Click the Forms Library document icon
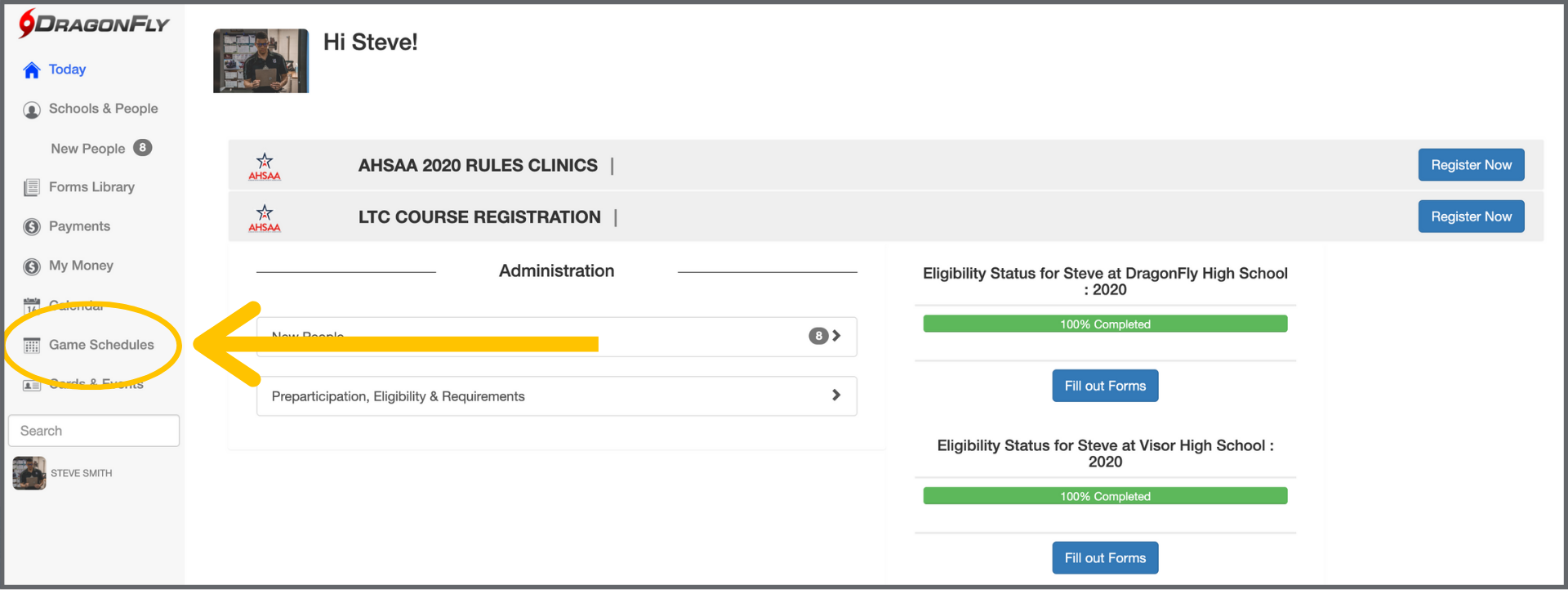The image size is (1568, 590). click(x=32, y=188)
